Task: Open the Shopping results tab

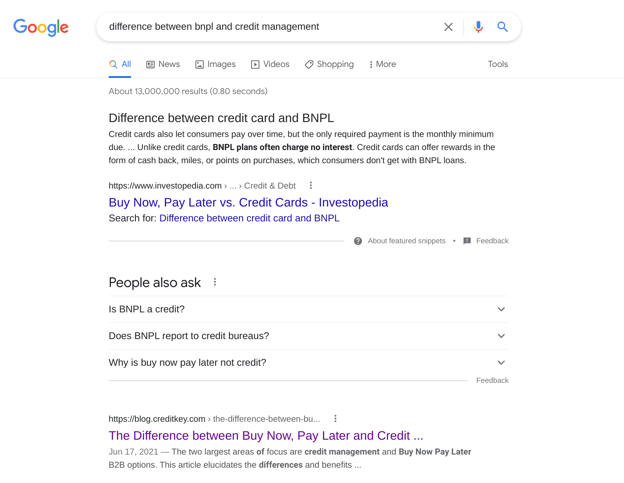Action: [329, 64]
